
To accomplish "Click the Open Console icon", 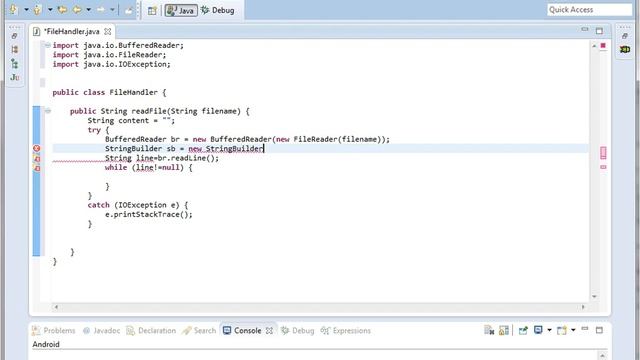I will pos(562,330).
